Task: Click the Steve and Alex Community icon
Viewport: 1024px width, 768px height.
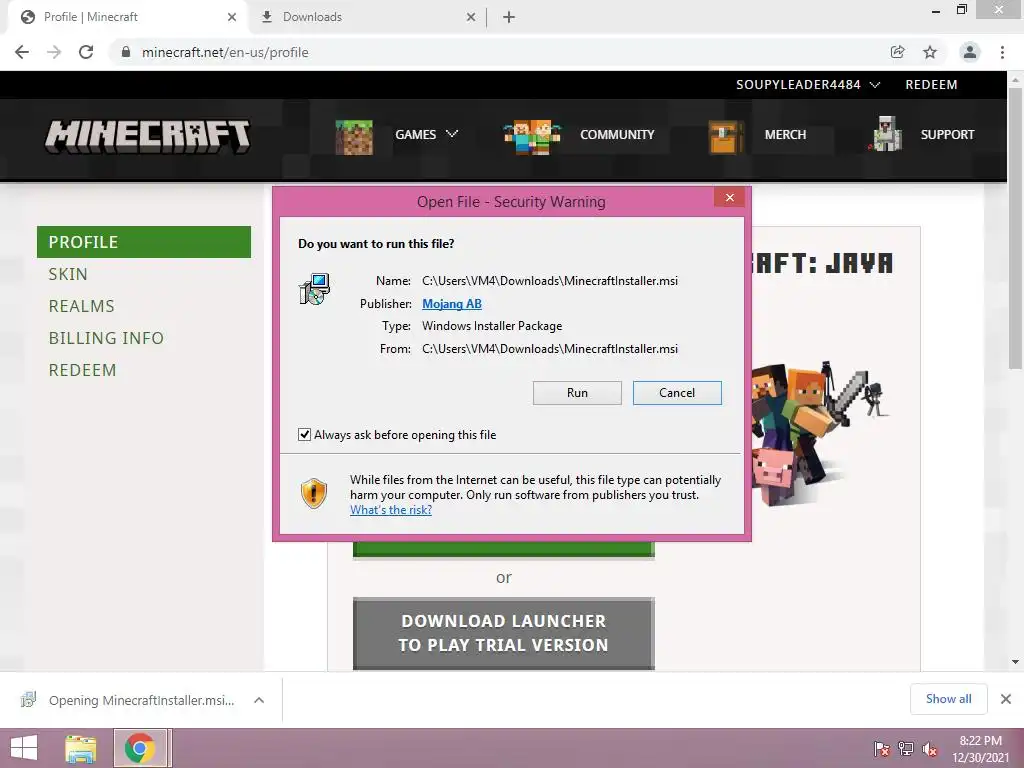Action: pyautogui.click(x=532, y=137)
